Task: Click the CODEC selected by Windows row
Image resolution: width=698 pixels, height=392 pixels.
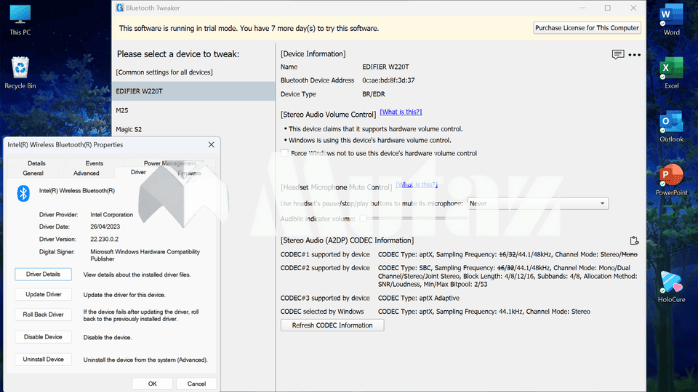Action: click(435, 311)
